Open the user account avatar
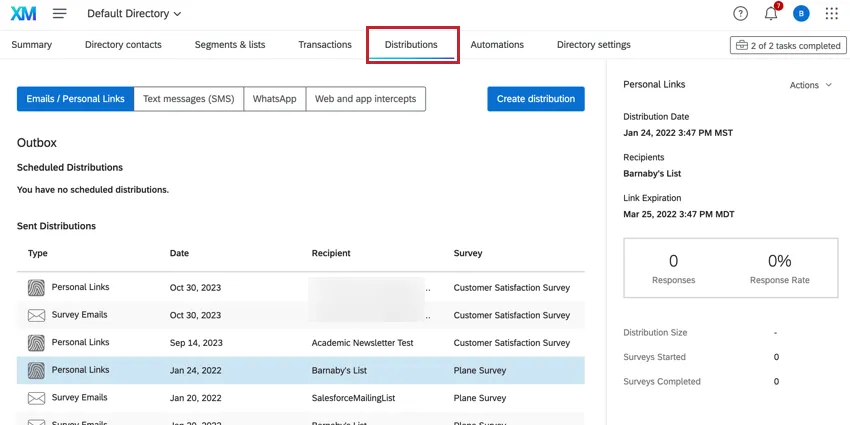The height and width of the screenshot is (425, 850). [x=800, y=14]
